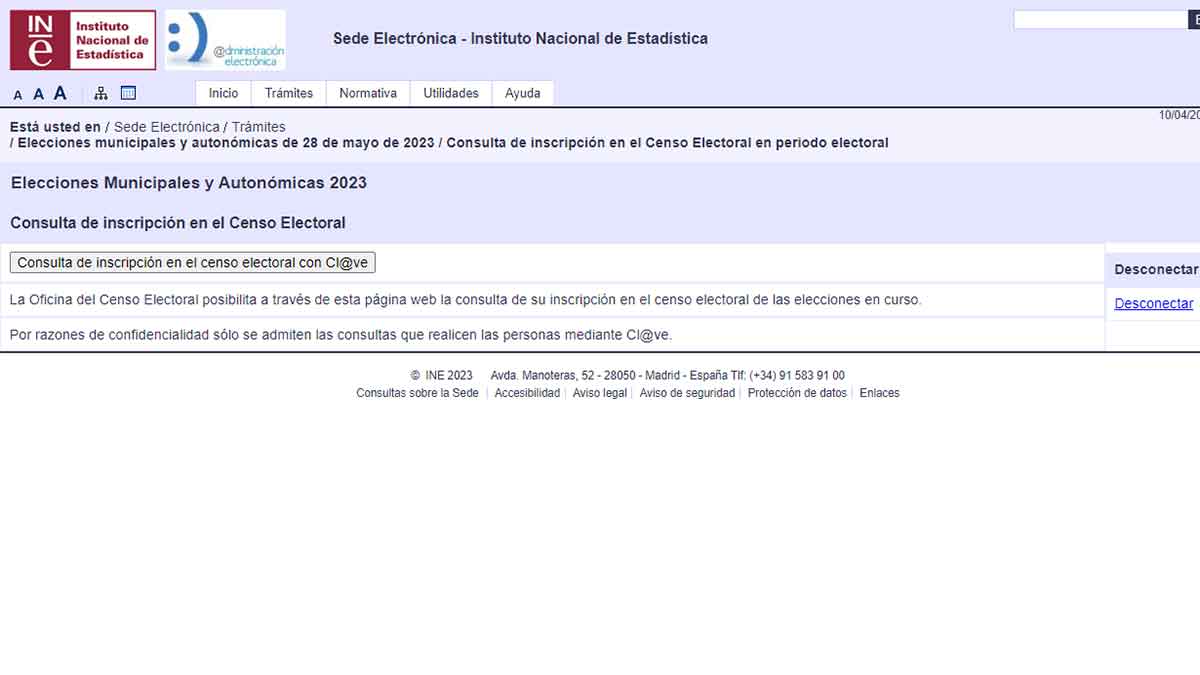Click the Administración Electrónica logo
Viewport: 1200px width, 675px height.
tap(224, 39)
